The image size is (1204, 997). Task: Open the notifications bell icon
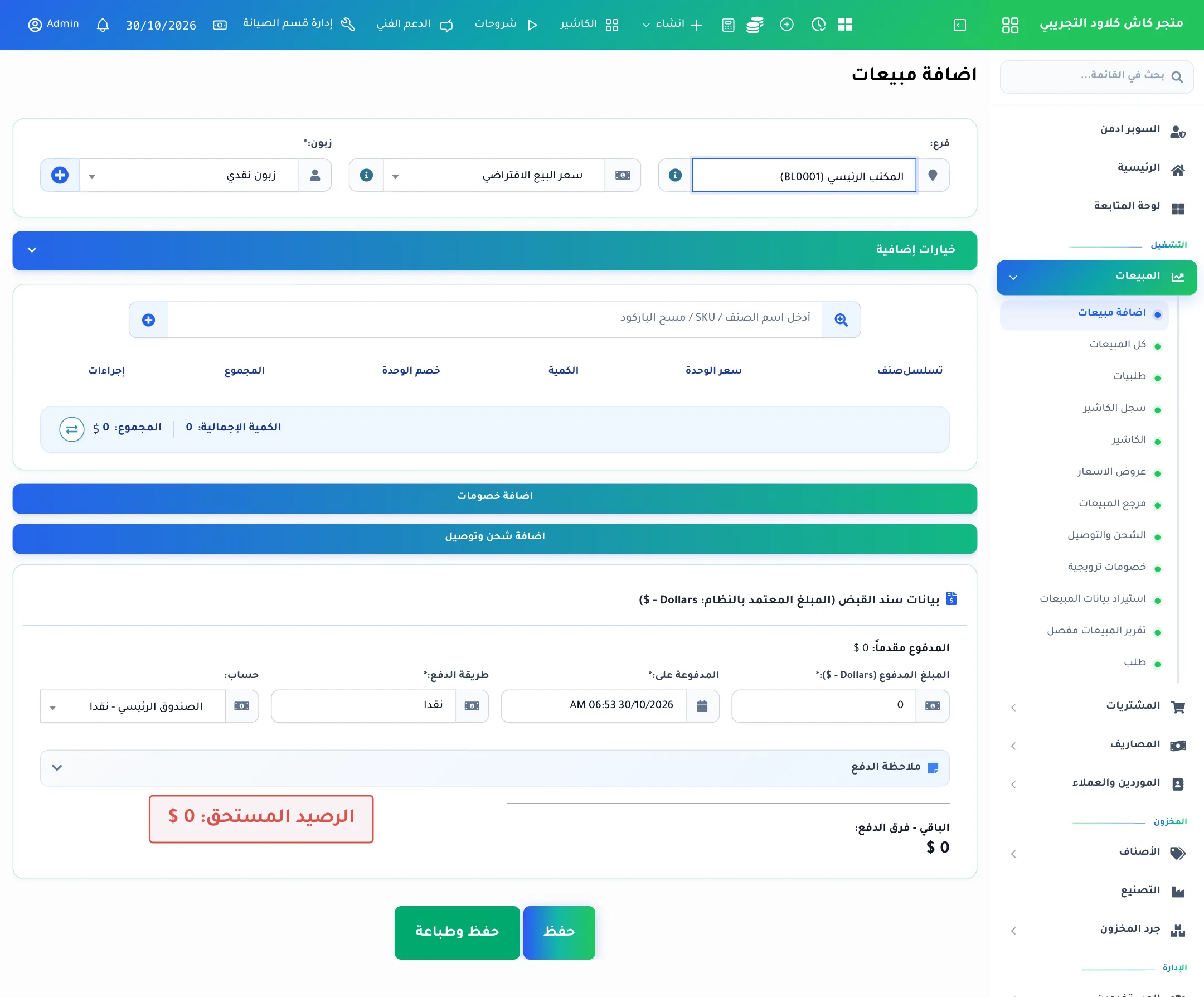103,25
